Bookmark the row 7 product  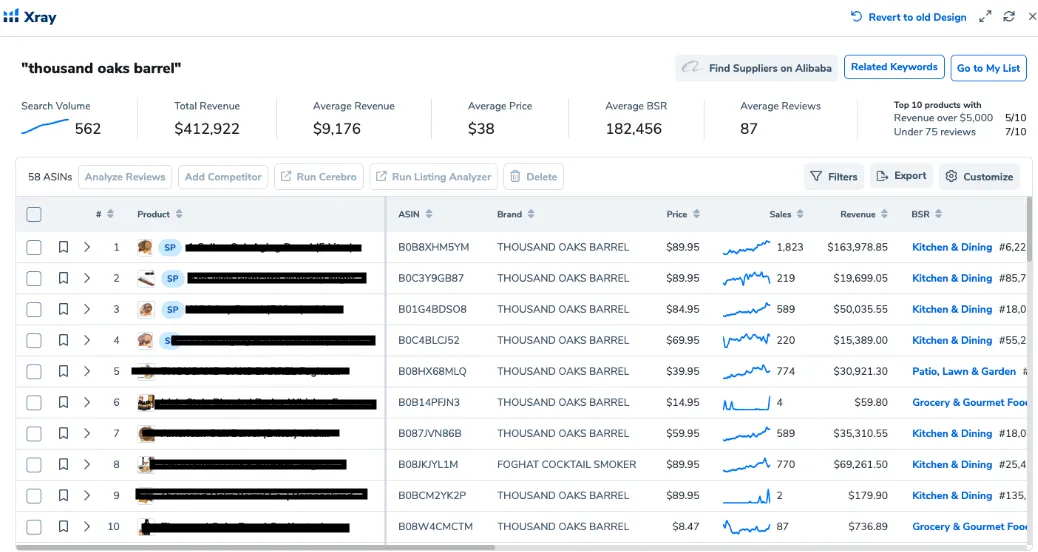point(63,434)
